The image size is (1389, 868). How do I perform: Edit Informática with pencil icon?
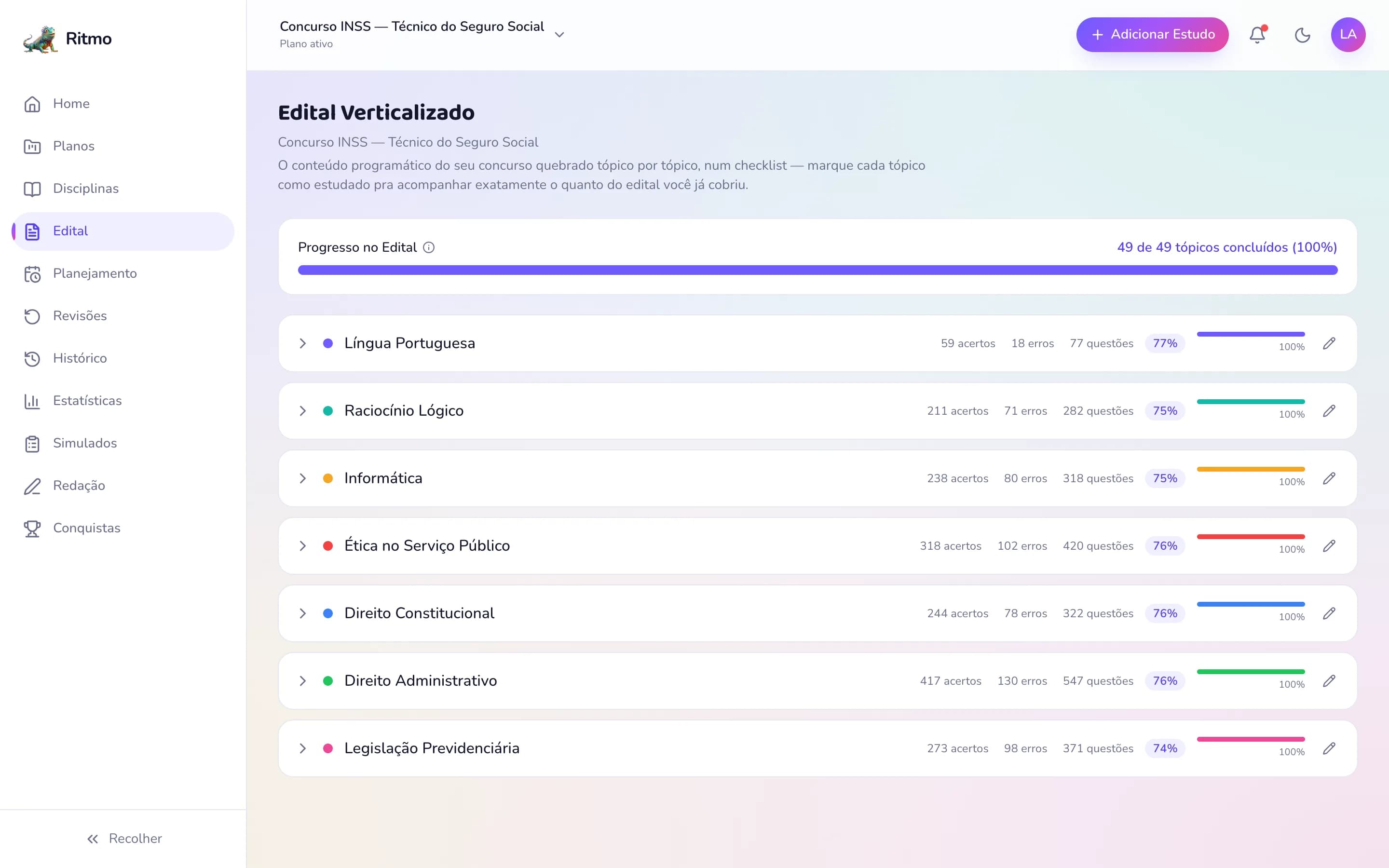pyautogui.click(x=1329, y=478)
